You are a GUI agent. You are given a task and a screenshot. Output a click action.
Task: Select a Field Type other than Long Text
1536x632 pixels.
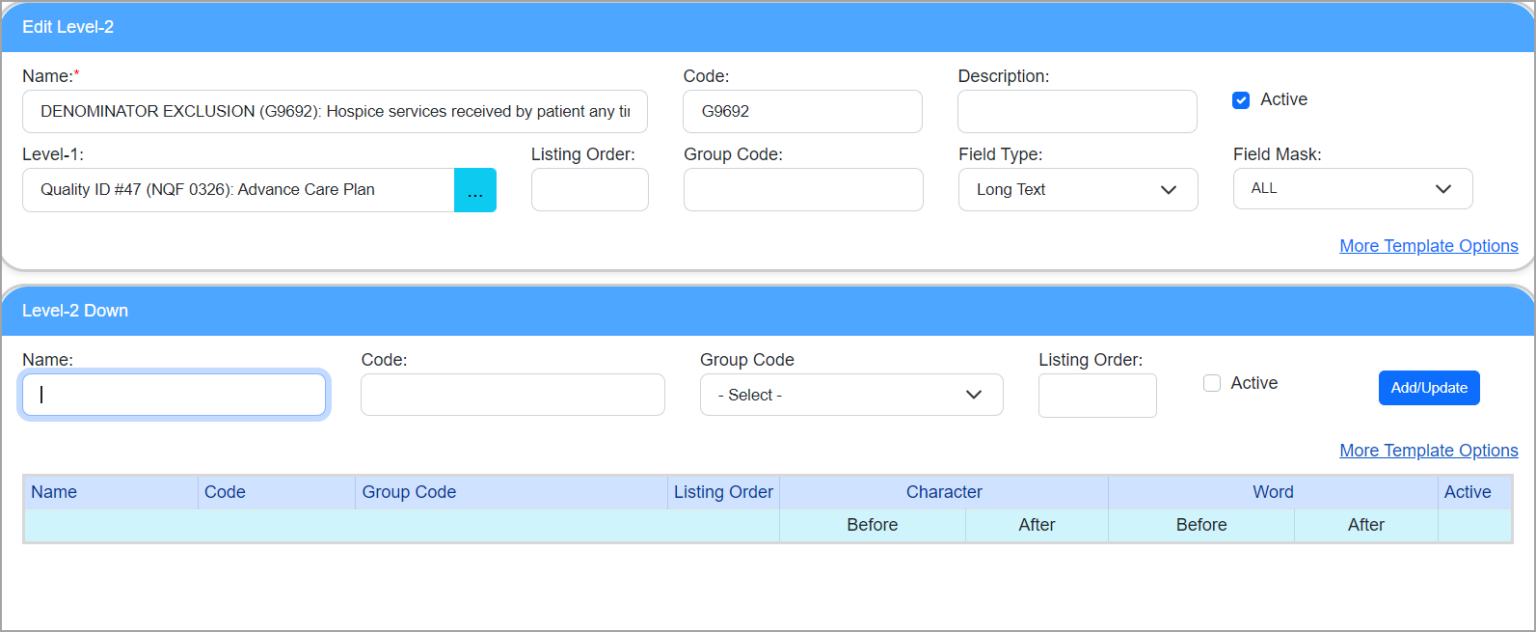click(1078, 189)
